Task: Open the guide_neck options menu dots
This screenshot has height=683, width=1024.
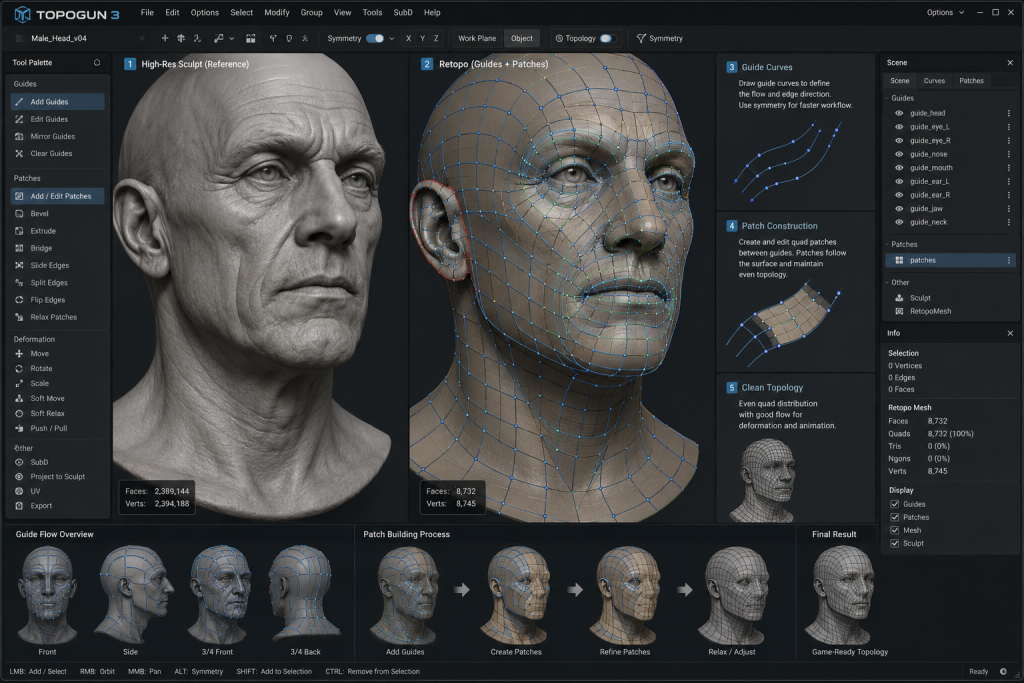Action: point(1009,222)
